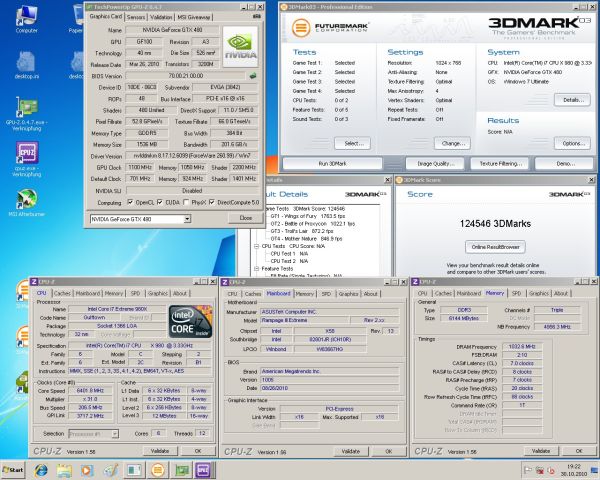
Task: Open the Start menu
Action: point(13,470)
